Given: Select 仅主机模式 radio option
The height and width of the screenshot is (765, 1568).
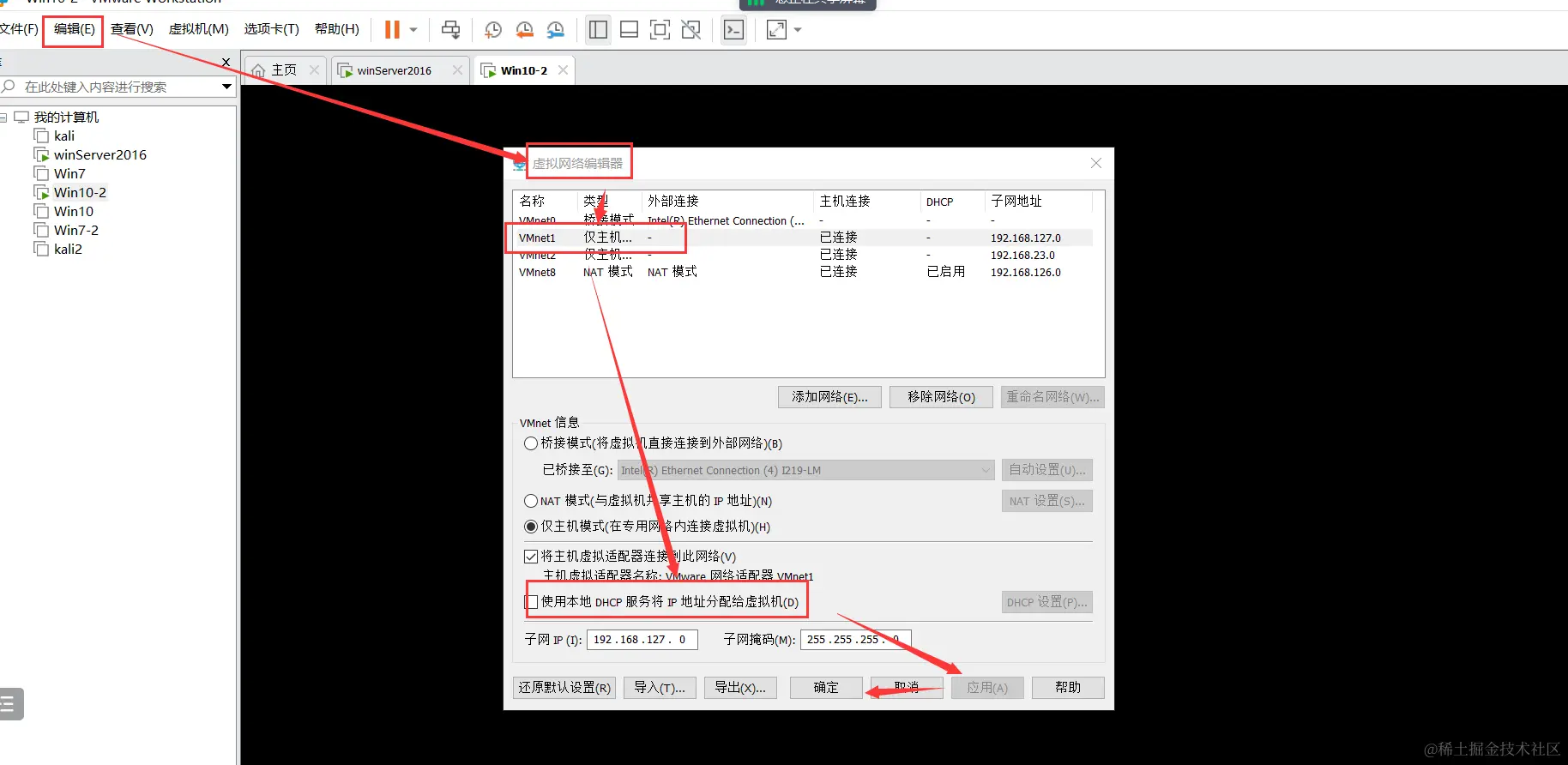Looking at the screenshot, I should pyautogui.click(x=531, y=527).
